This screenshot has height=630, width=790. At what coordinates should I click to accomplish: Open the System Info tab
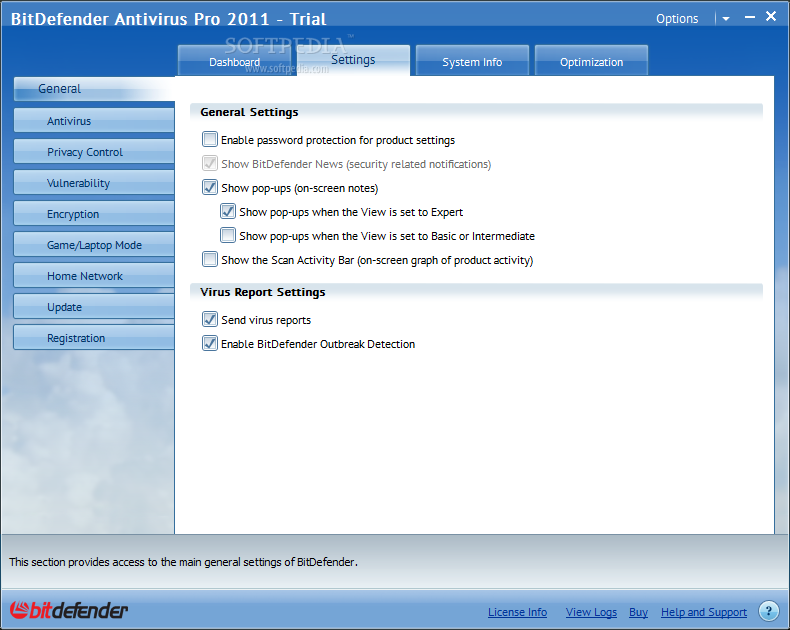(472, 61)
